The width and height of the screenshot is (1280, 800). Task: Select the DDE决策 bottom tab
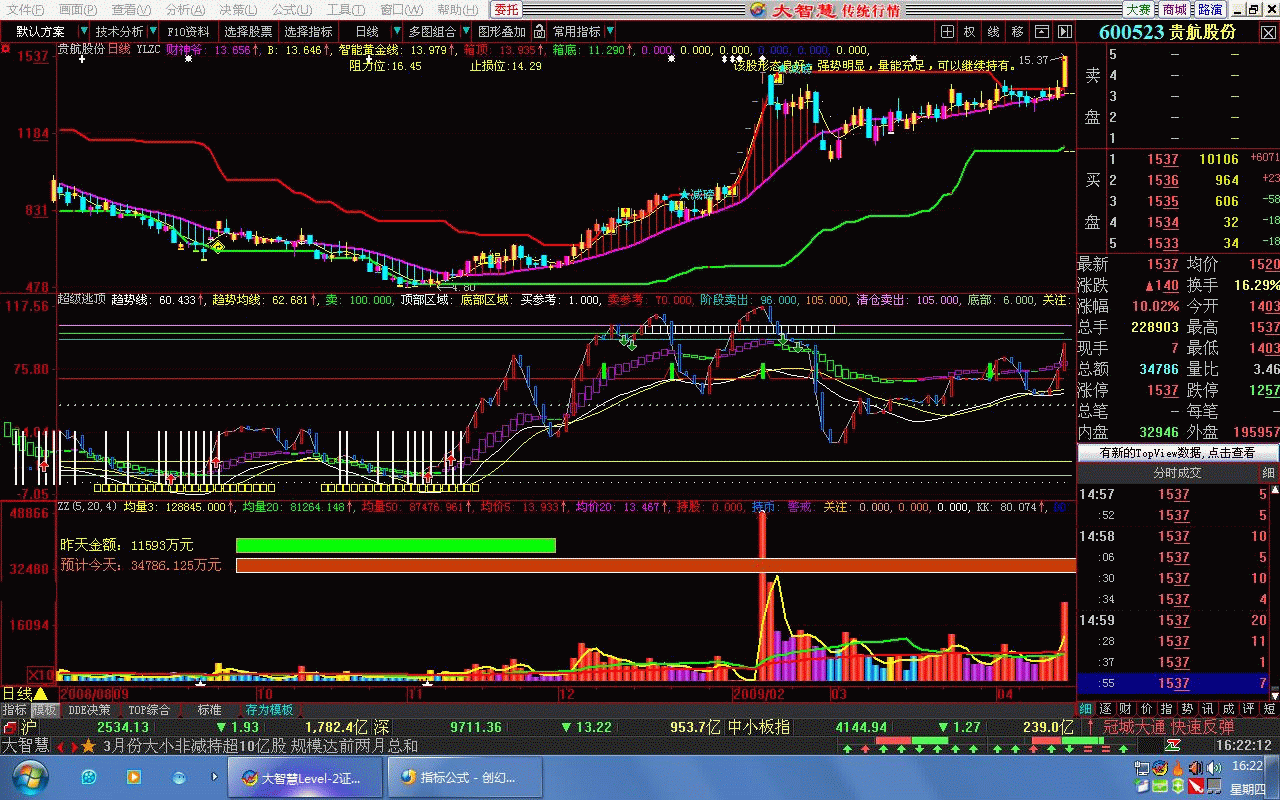pyautogui.click(x=89, y=710)
